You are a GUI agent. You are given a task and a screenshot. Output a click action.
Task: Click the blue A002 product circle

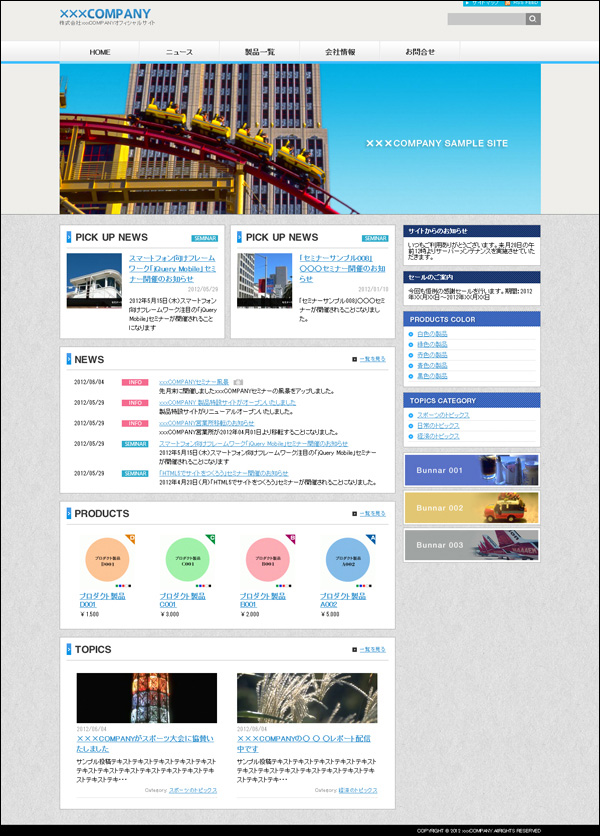348,560
